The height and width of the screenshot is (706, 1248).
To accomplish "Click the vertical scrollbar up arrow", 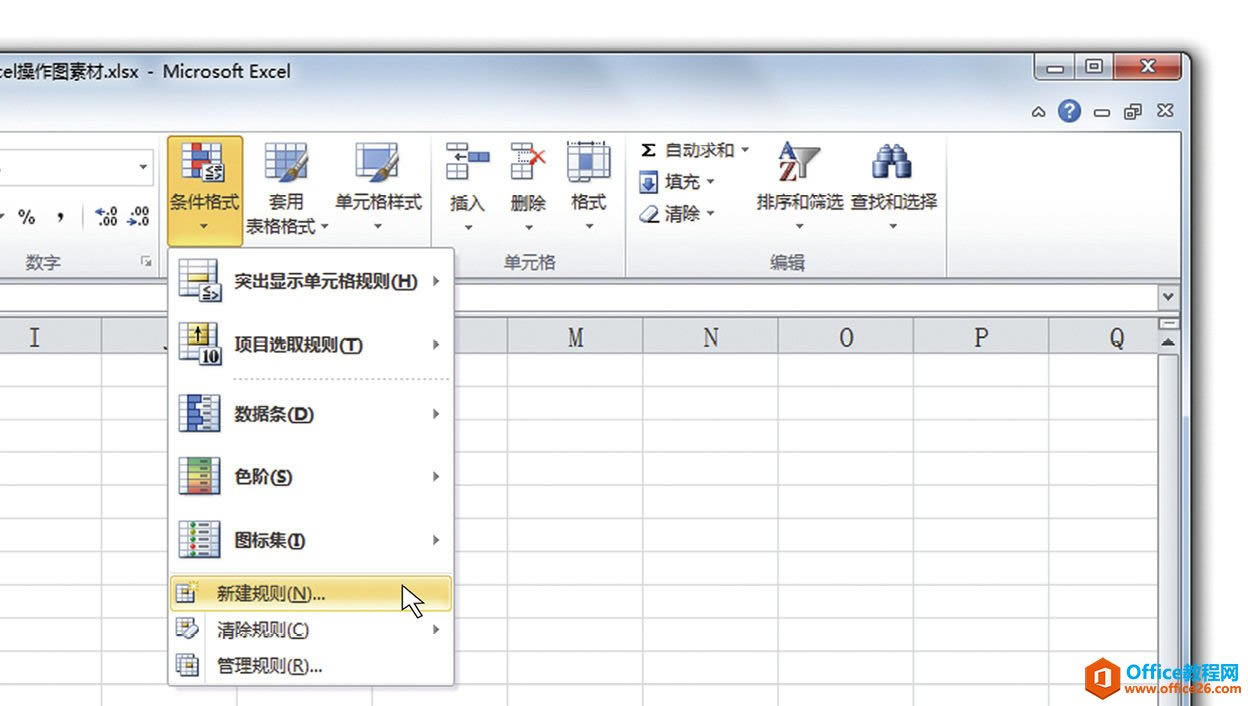I will coord(1168,343).
